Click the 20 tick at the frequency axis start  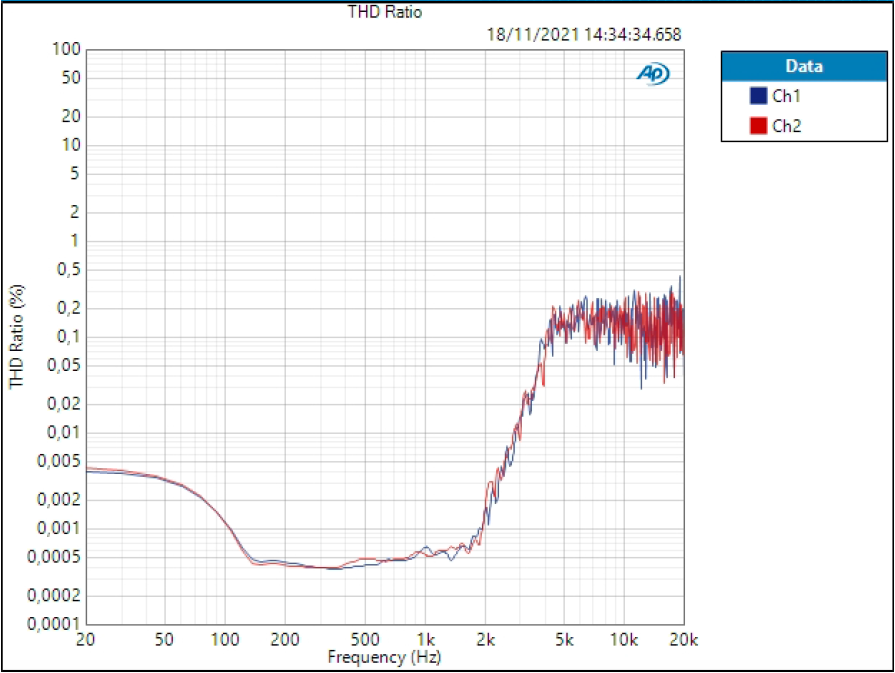pyautogui.click(x=86, y=639)
